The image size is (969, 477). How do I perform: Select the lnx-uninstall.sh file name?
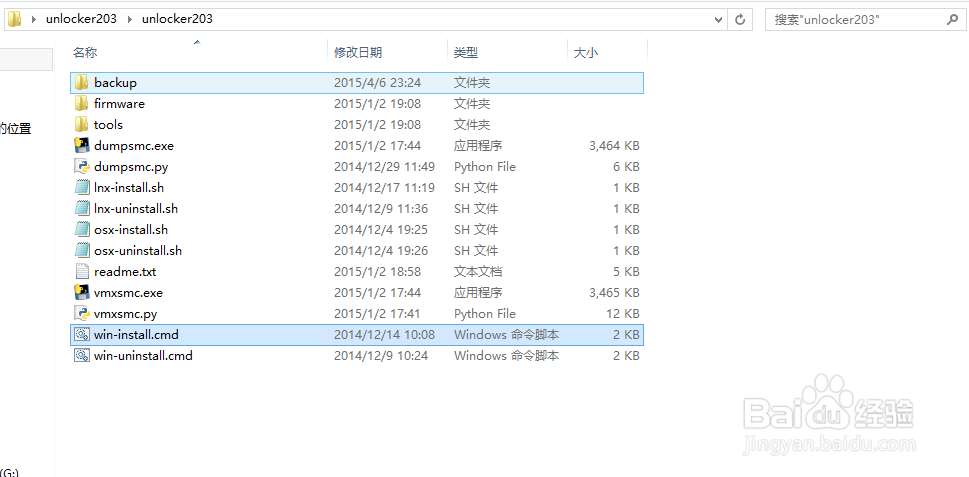(136, 208)
